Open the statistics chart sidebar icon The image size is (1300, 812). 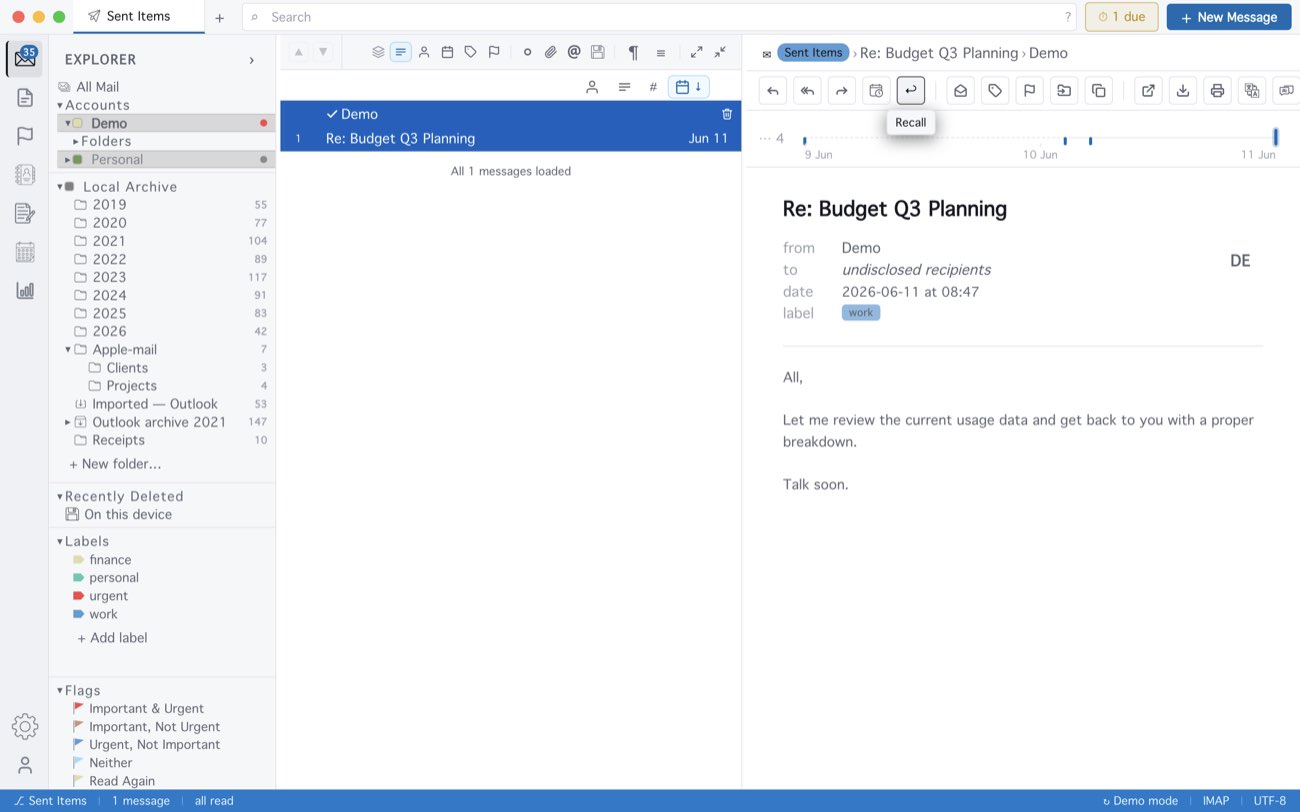click(x=25, y=291)
